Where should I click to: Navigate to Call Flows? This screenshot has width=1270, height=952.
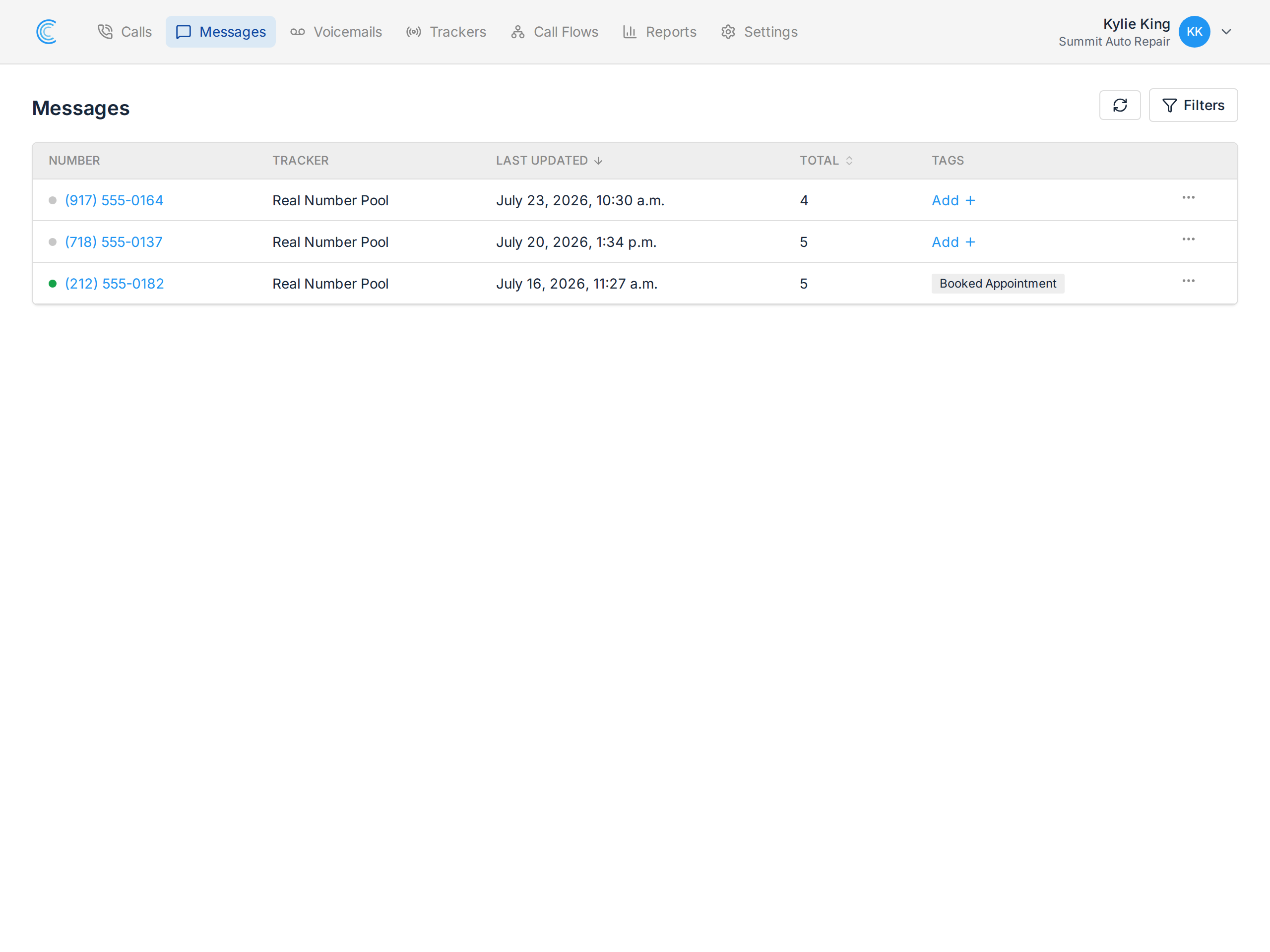pyautogui.click(x=555, y=32)
